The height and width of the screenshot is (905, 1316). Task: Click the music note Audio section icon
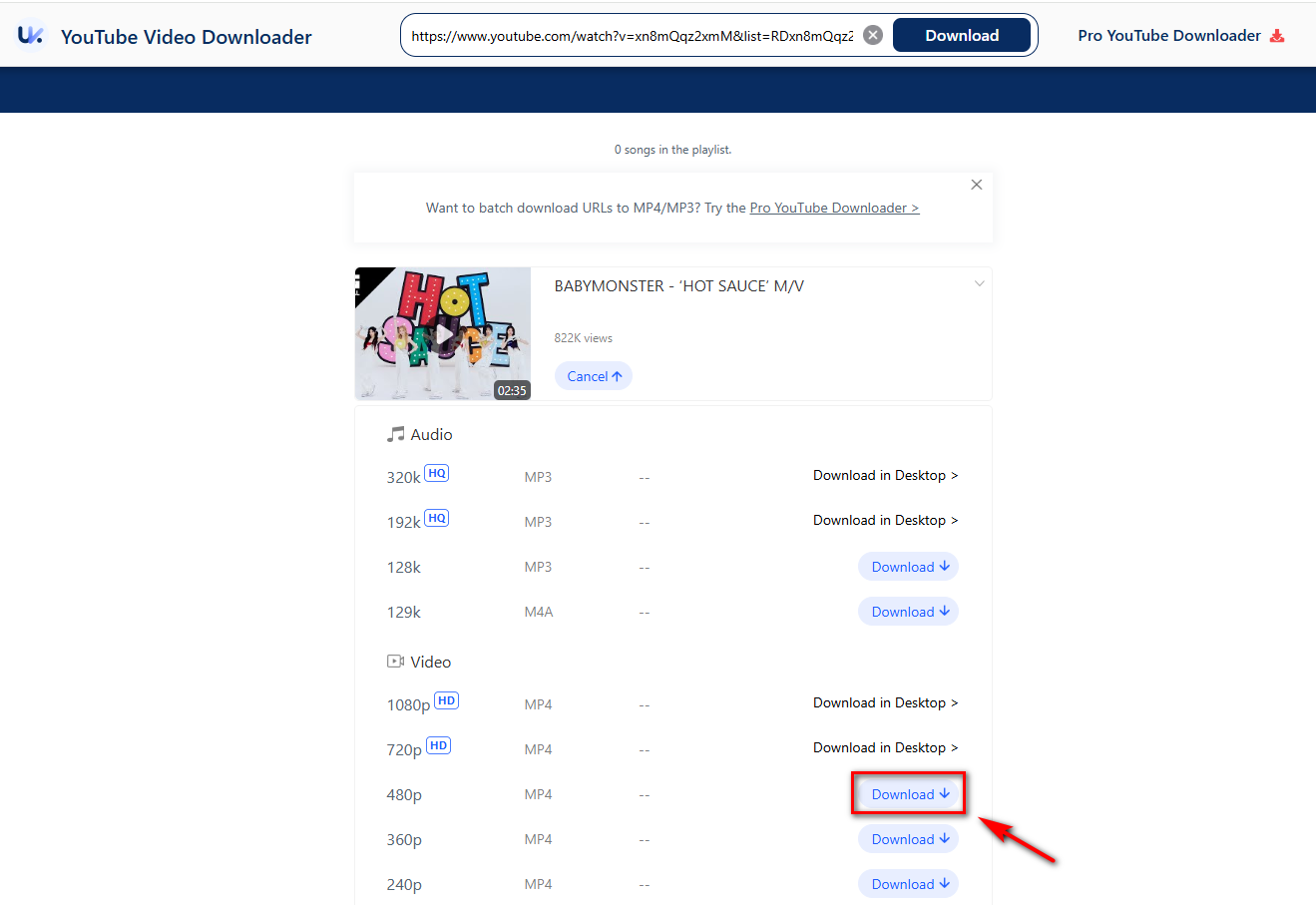pyautogui.click(x=396, y=434)
